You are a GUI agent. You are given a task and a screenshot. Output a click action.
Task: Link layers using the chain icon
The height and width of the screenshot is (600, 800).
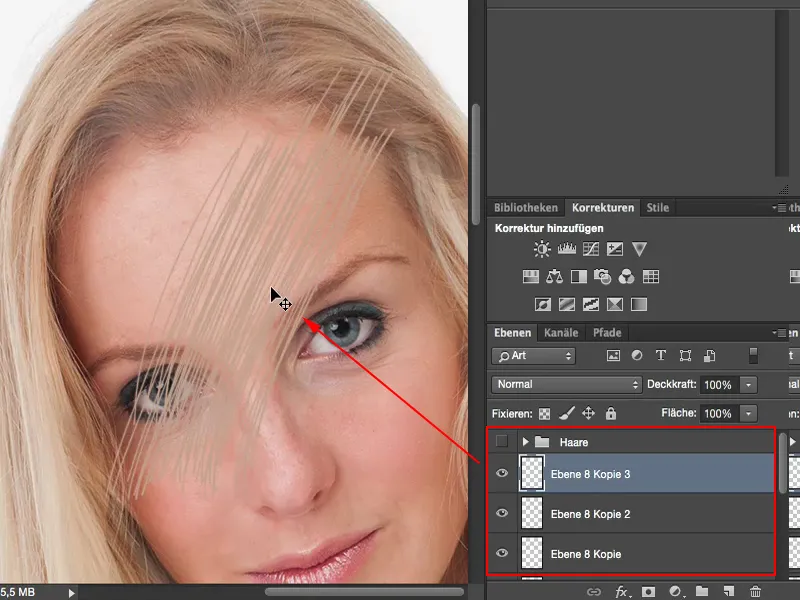point(593,591)
